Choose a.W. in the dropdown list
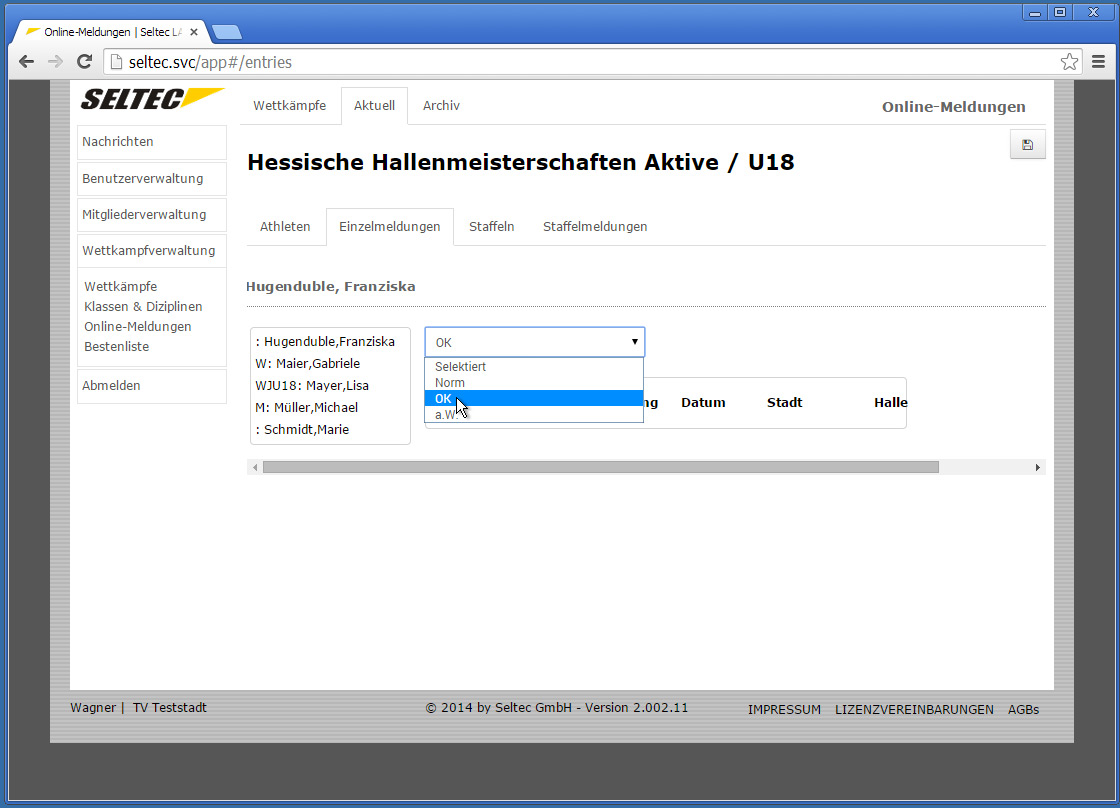The height and width of the screenshot is (808, 1120). click(534, 414)
